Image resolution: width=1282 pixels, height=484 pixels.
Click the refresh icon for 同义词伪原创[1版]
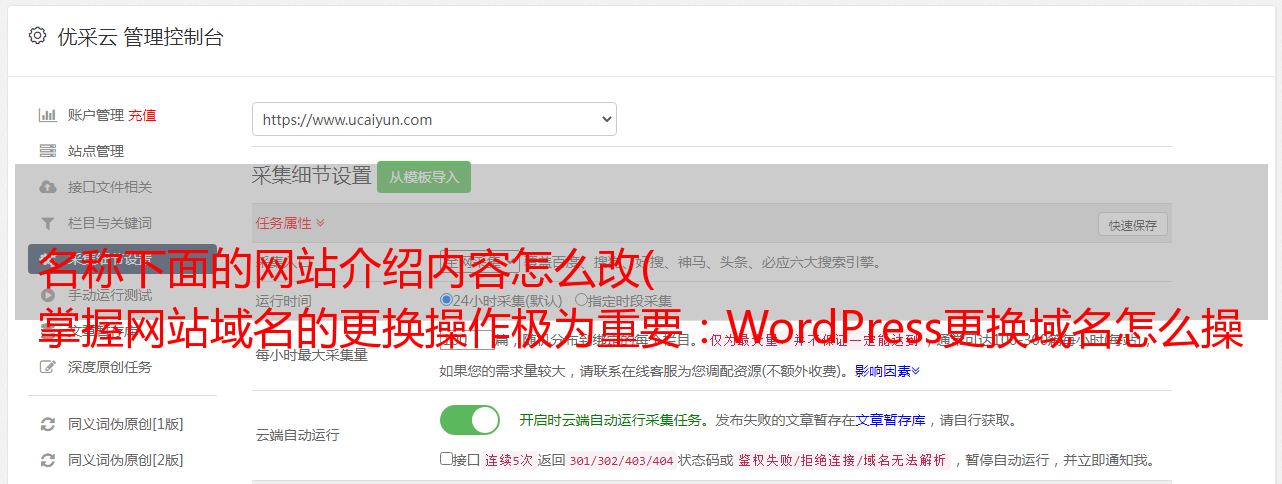47,424
